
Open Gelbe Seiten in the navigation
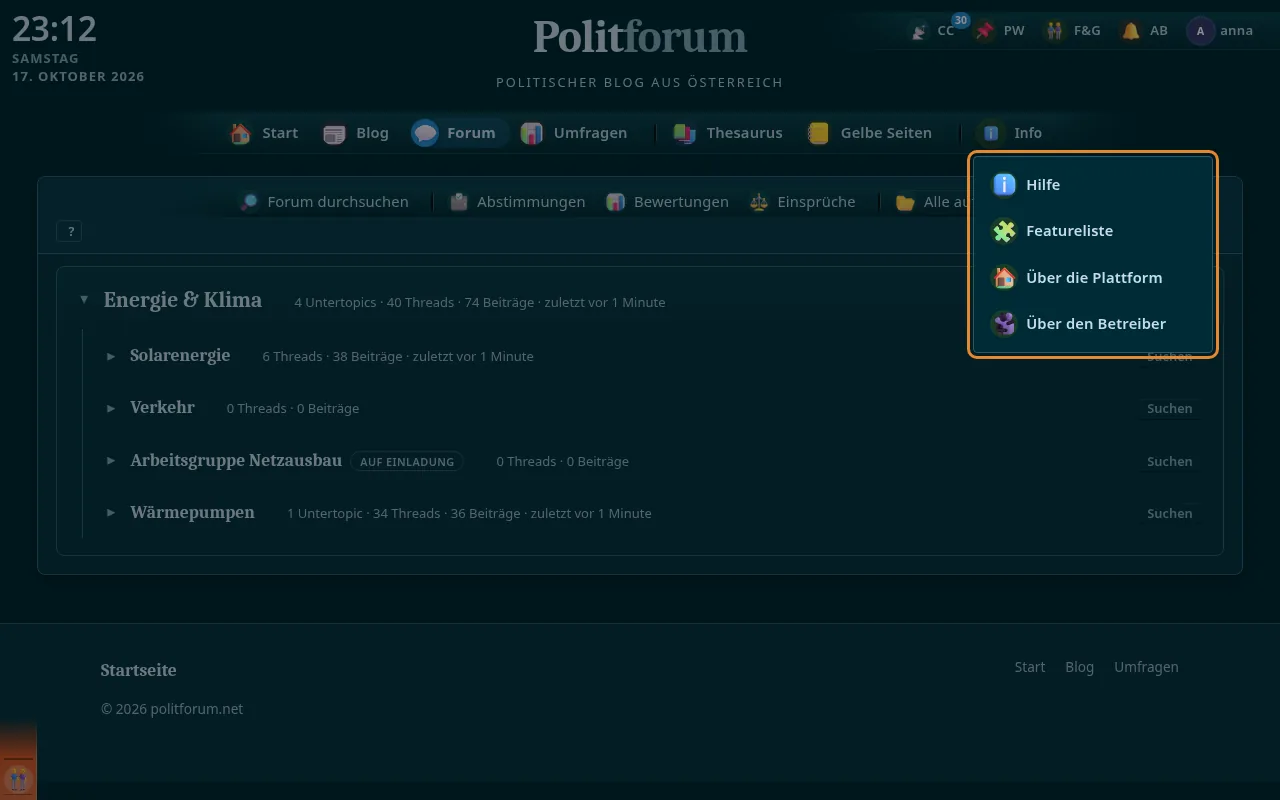[x=870, y=133]
